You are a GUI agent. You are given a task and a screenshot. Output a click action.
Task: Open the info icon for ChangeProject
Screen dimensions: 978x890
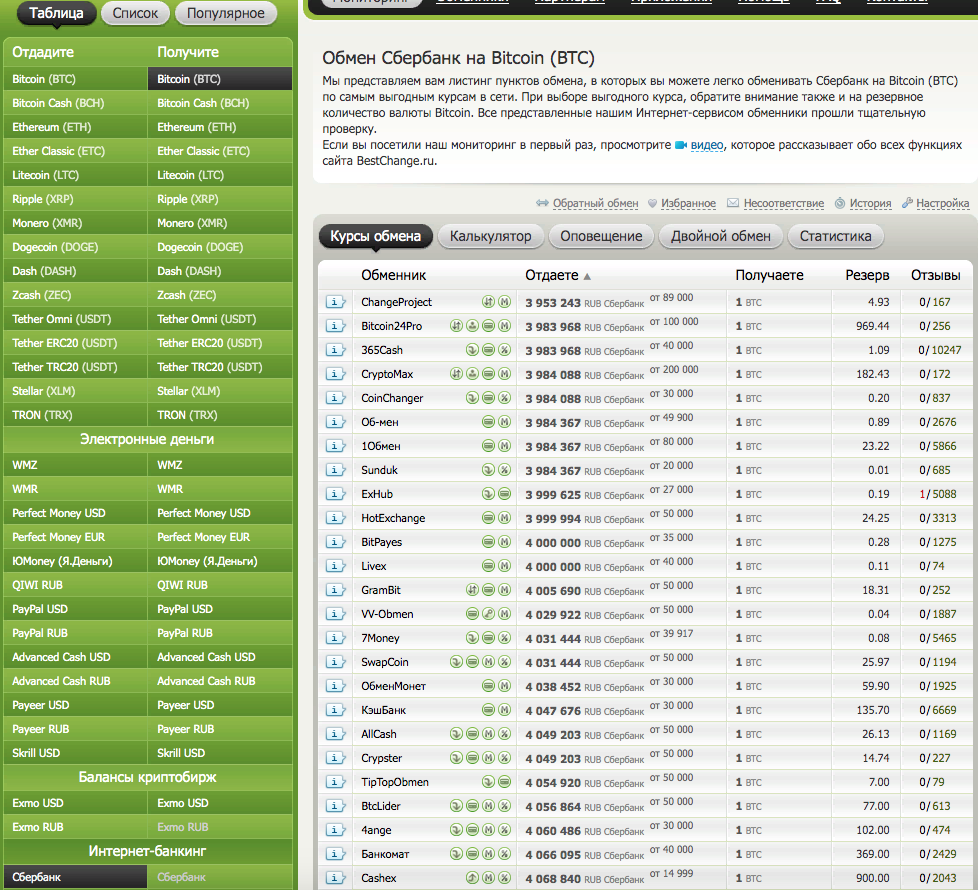[335, 302]
